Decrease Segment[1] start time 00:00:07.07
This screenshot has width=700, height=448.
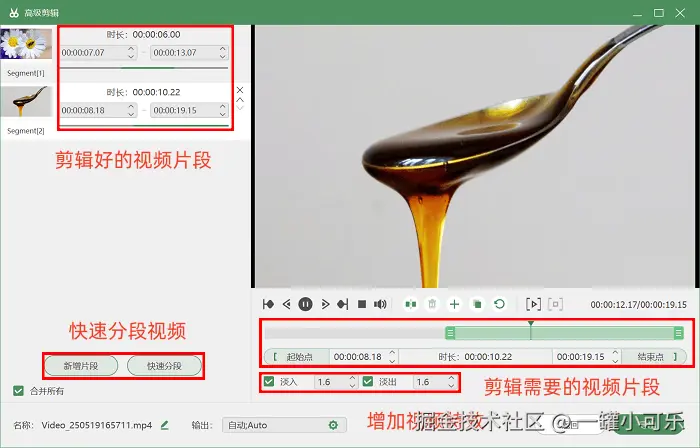(x=131, y=56)
